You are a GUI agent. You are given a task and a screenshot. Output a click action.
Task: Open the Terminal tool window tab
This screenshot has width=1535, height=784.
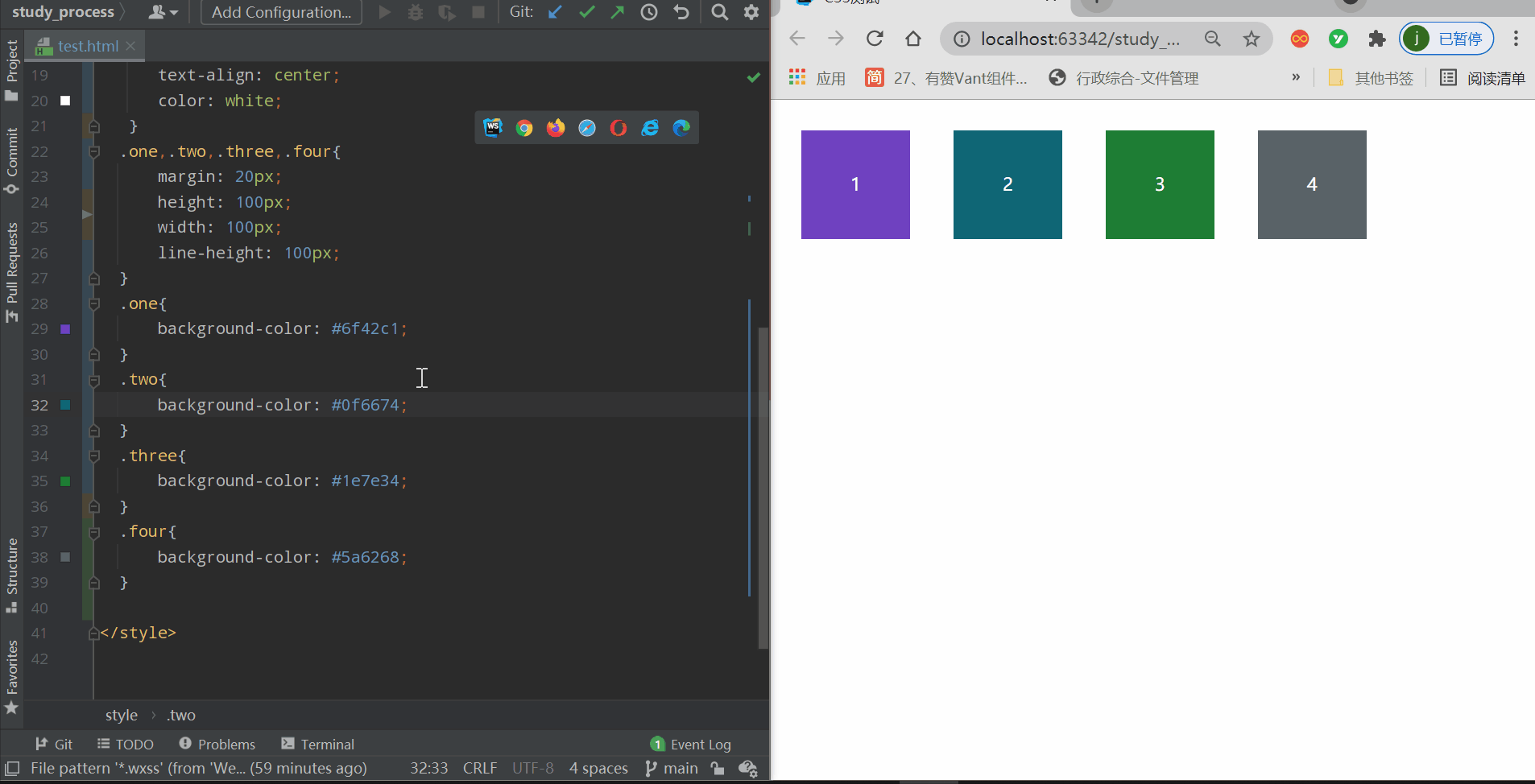tap(318, 745)
